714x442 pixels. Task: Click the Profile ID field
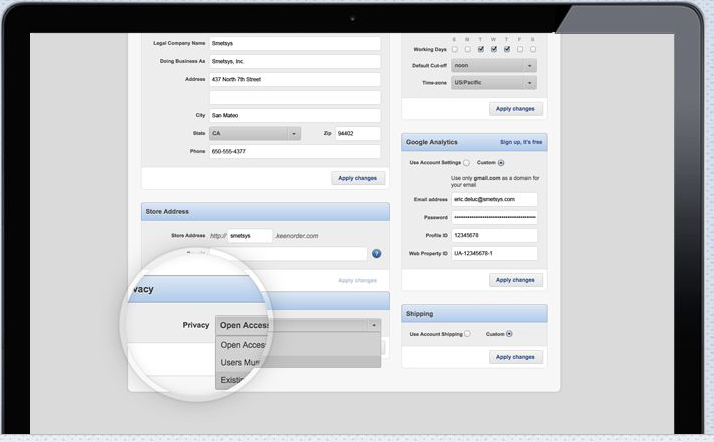point(495,235)
